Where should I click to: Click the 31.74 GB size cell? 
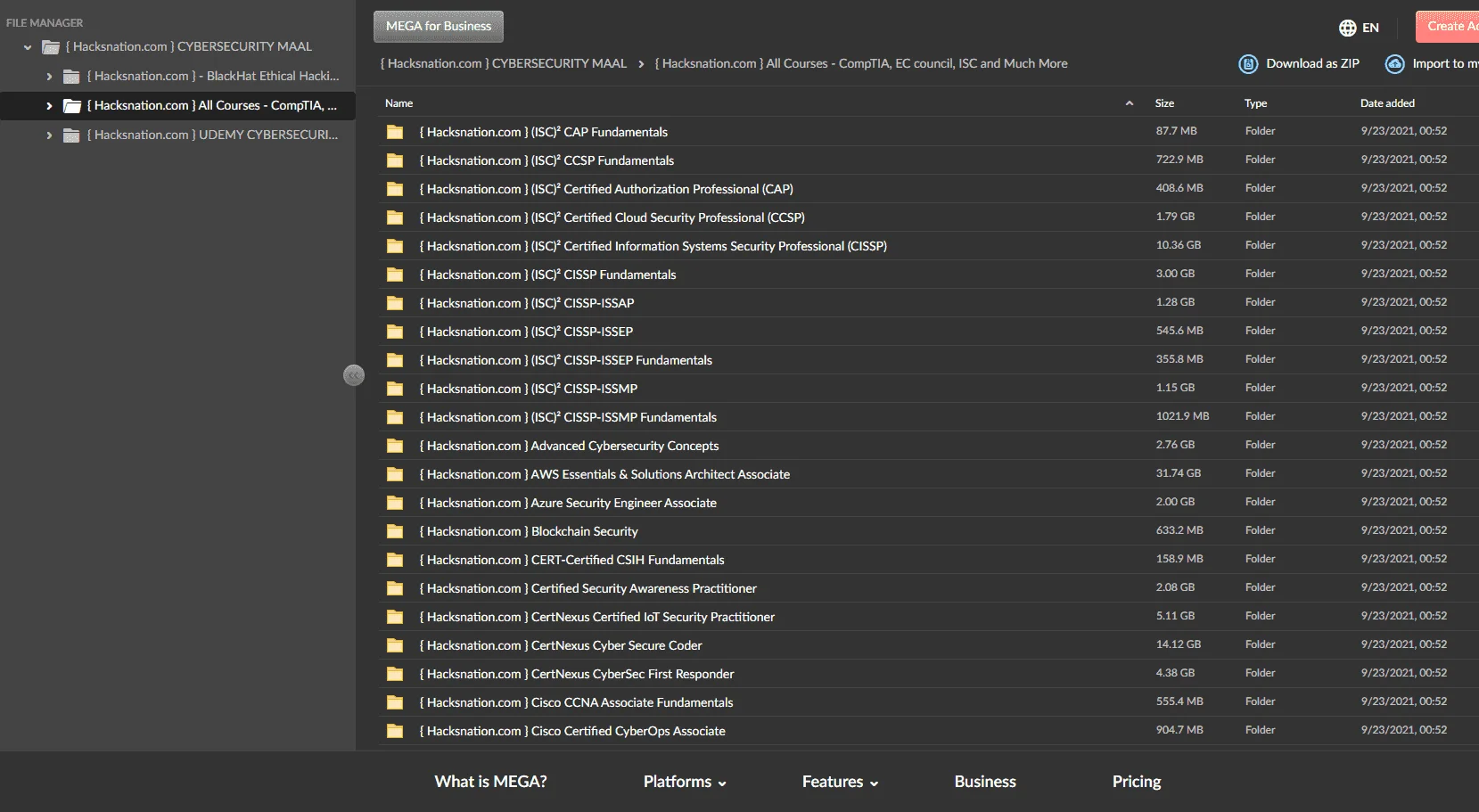tap(1178, 473)
